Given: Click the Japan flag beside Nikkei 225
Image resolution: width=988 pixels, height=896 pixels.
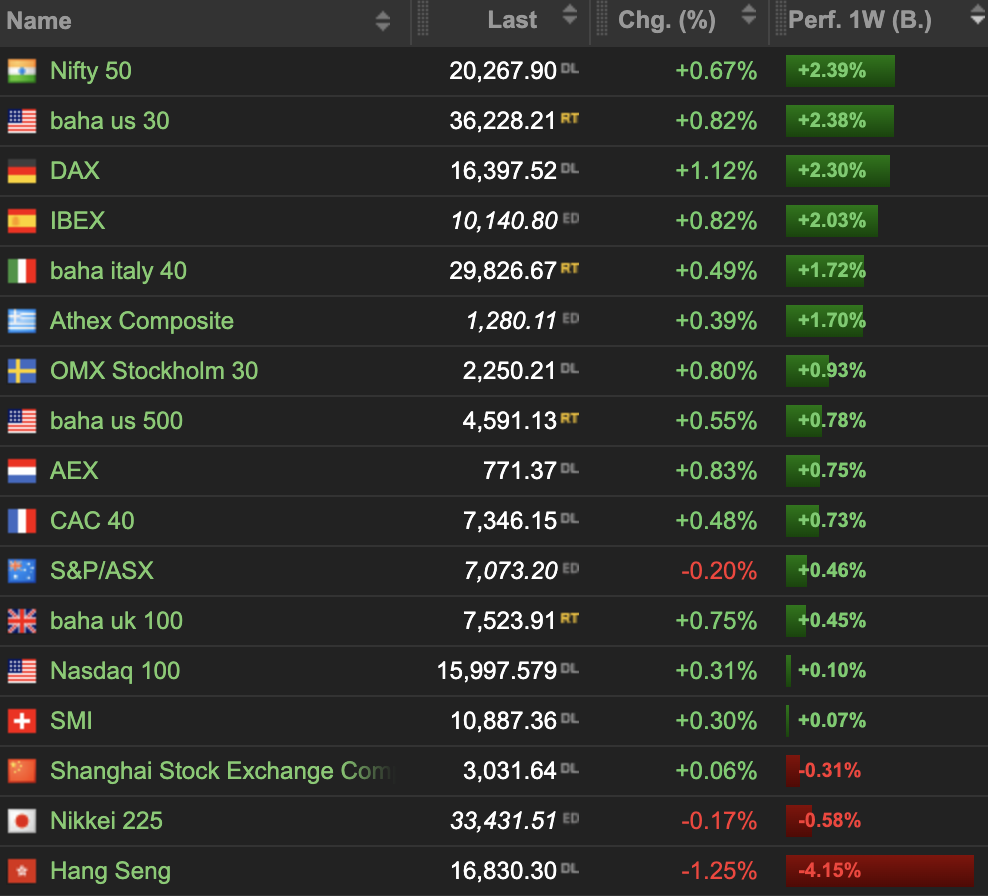Looking at the screenshot, I should pyautogui.click(x=22, y=821).
